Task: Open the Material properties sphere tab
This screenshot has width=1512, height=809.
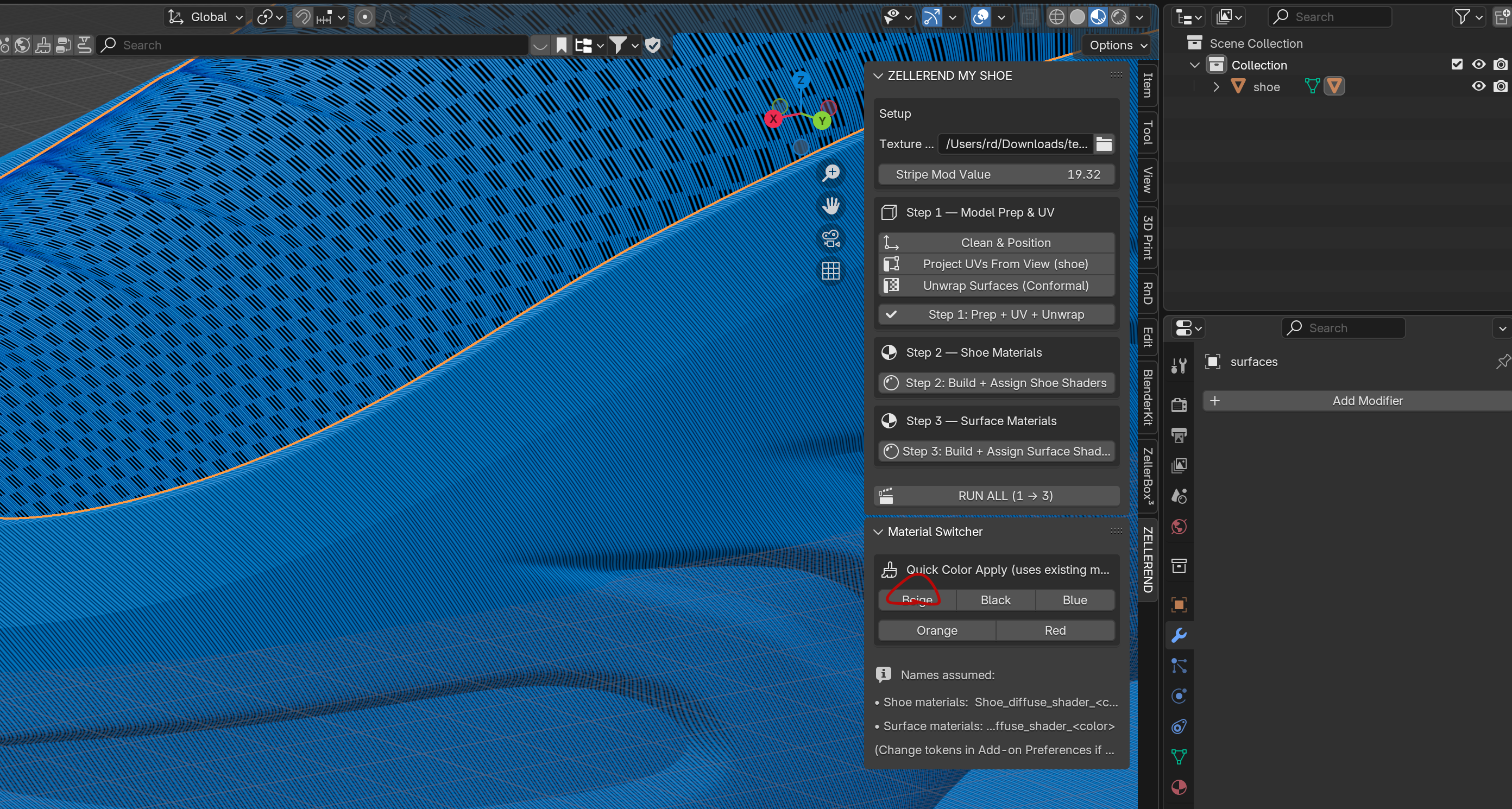Action: pos(1179,787)
